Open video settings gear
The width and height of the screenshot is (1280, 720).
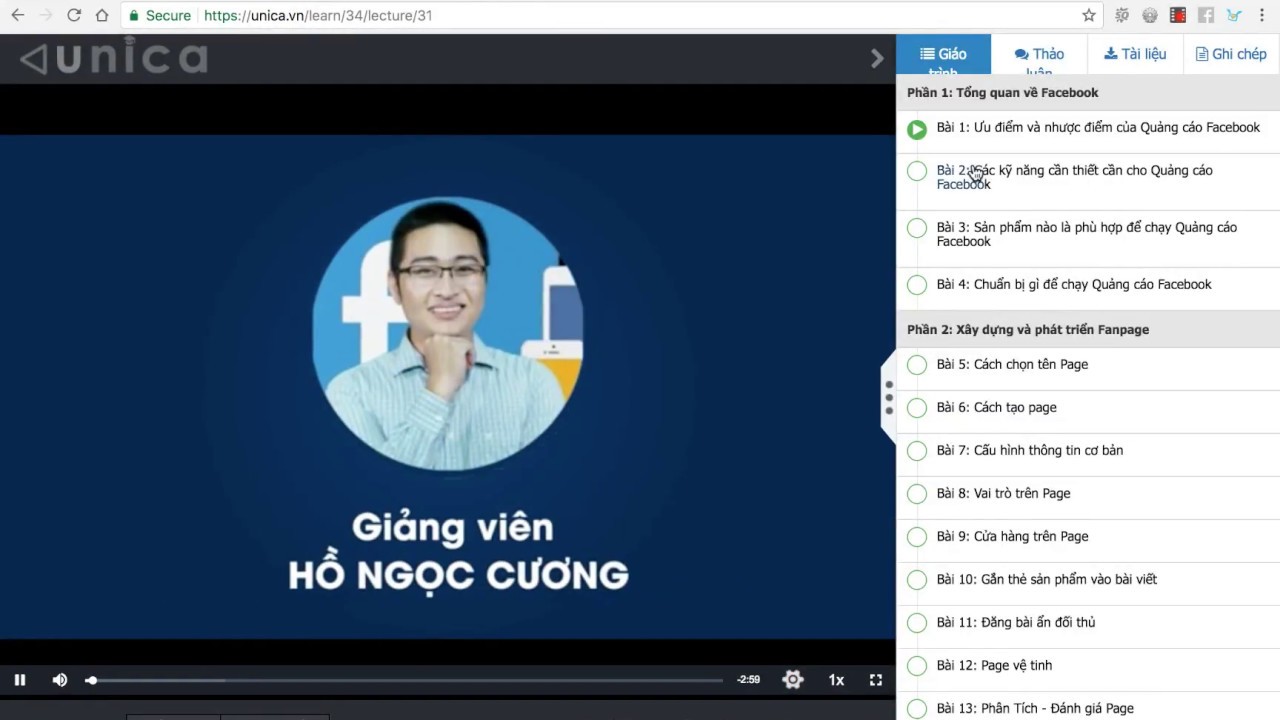793,680
